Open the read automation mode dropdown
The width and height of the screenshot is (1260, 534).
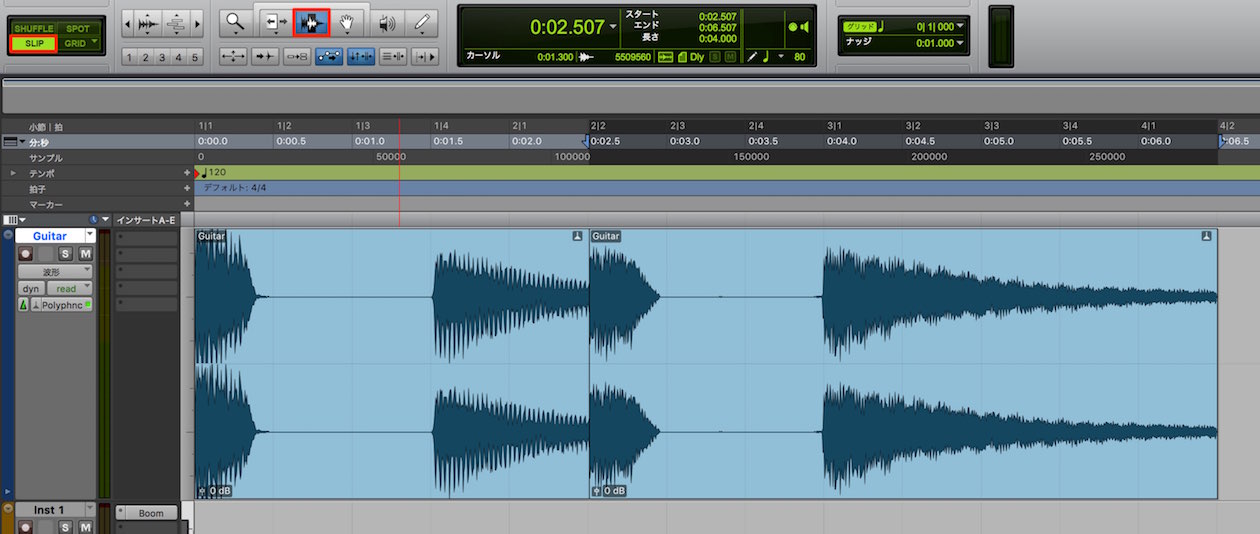pos(69,288)
